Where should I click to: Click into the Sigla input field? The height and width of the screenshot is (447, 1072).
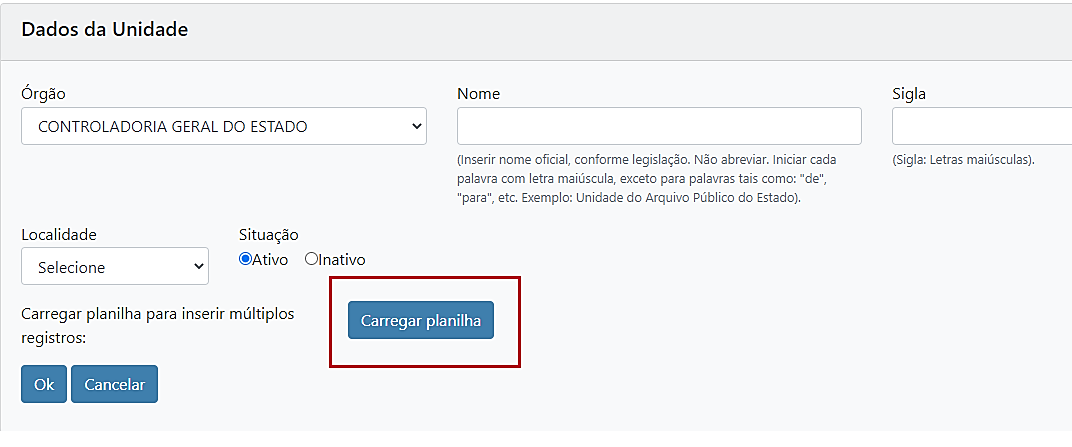click(x=980, y=126)
